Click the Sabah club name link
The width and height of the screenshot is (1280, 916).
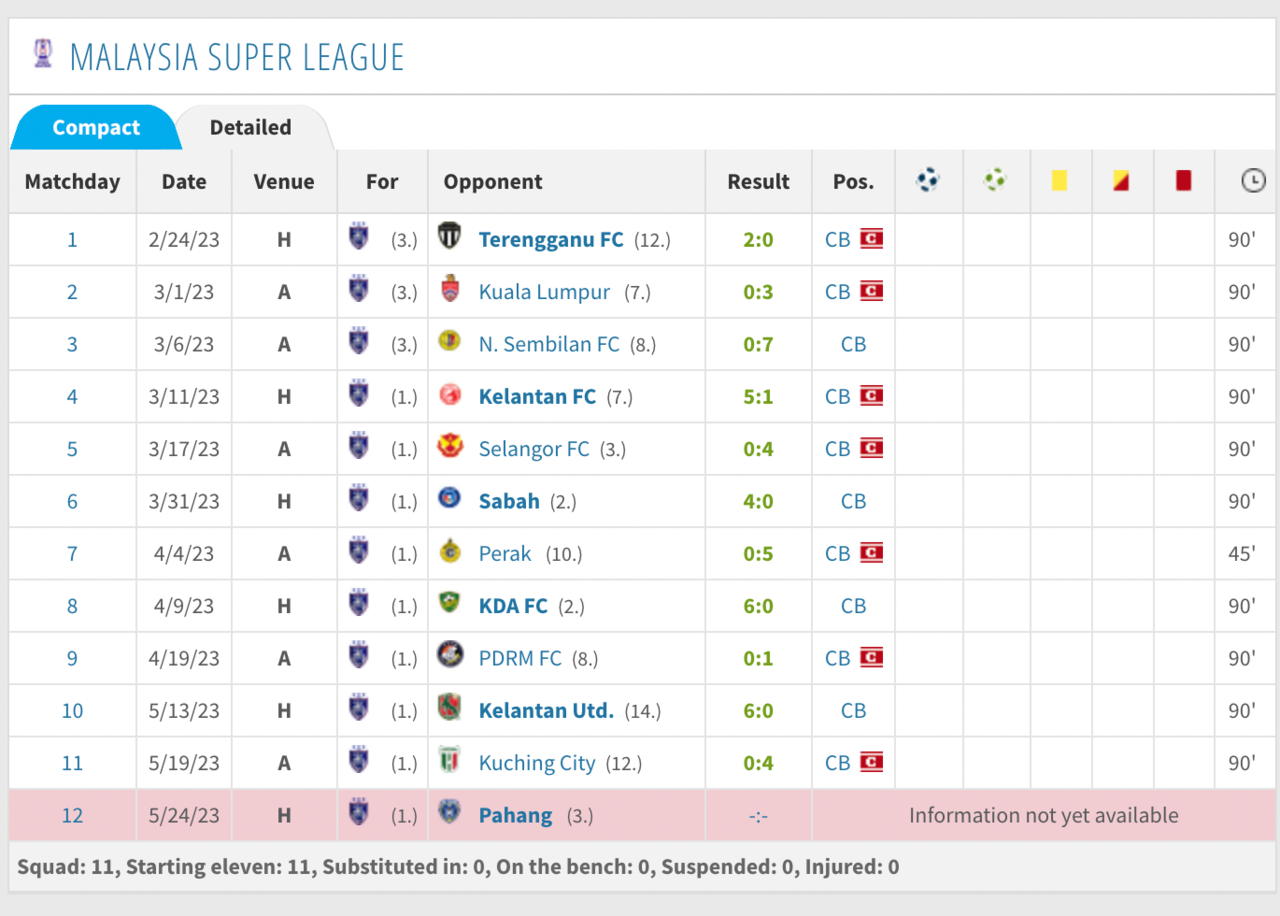click(509, 501)
